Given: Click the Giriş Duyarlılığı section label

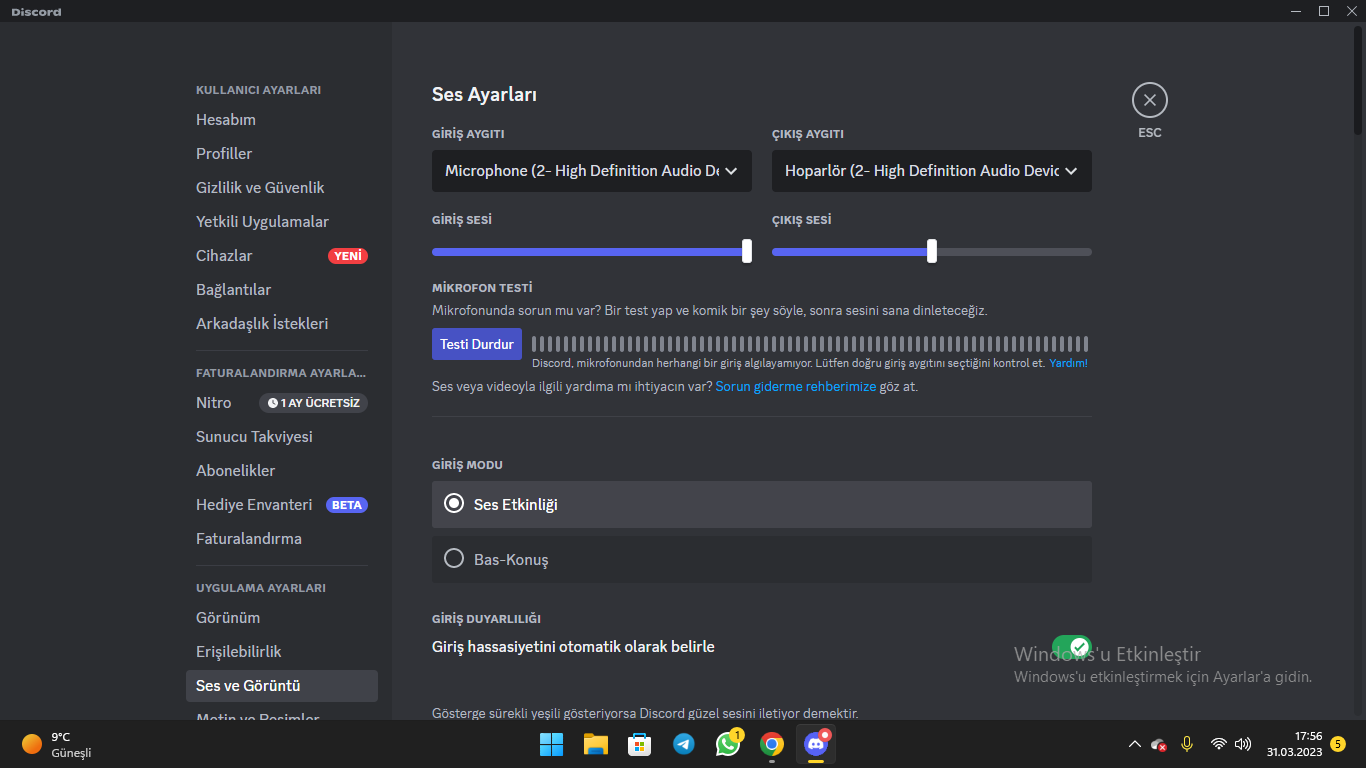Looking at the screenshot, I should point(486,619).
